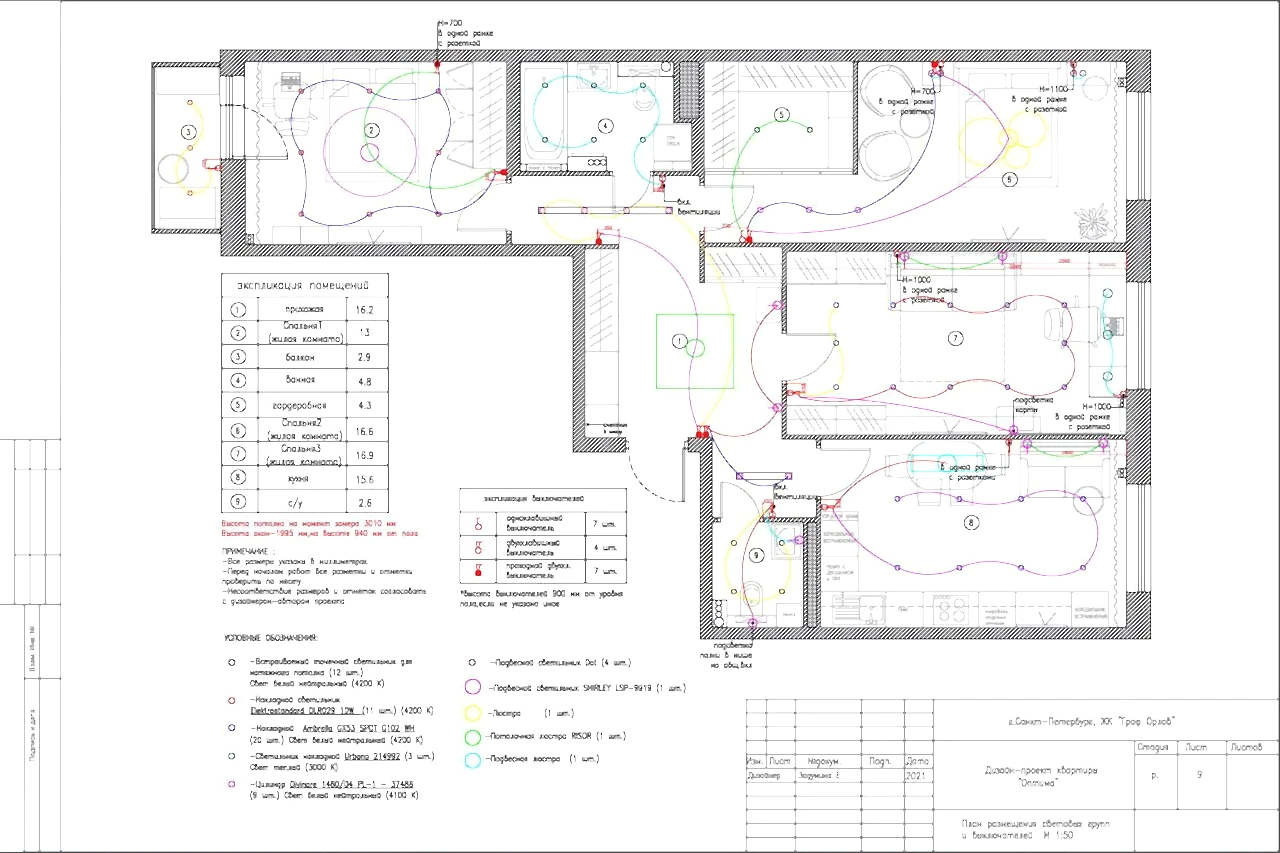Select red pass-through switch symbol in legend table
Viewport: 1280px width, 853px height.
(x=478, y=572)
